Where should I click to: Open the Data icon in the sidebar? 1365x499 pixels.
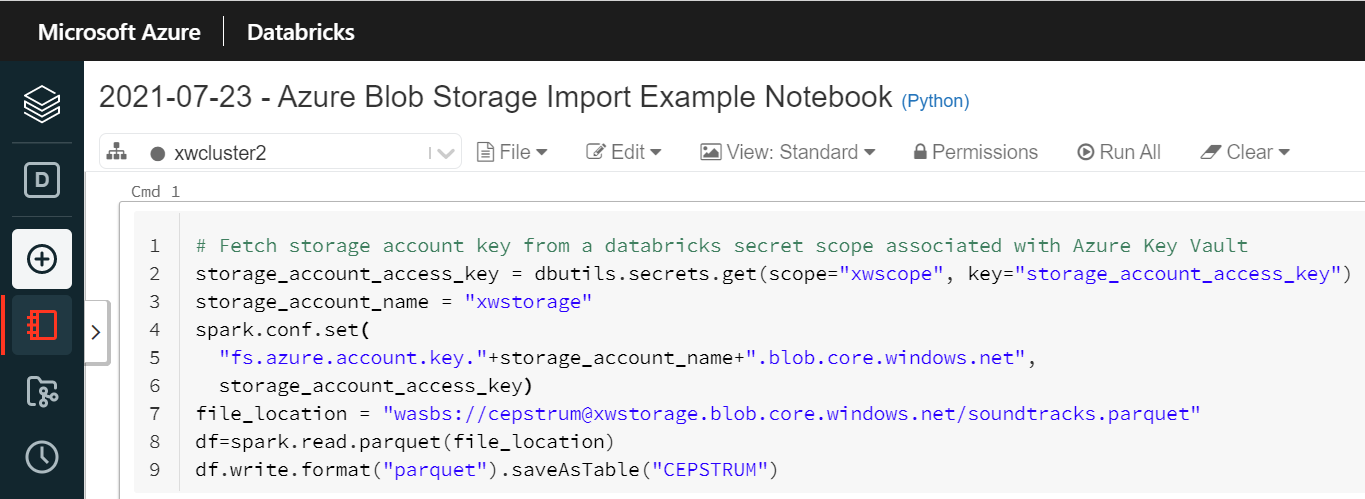(x=42, y=181)
